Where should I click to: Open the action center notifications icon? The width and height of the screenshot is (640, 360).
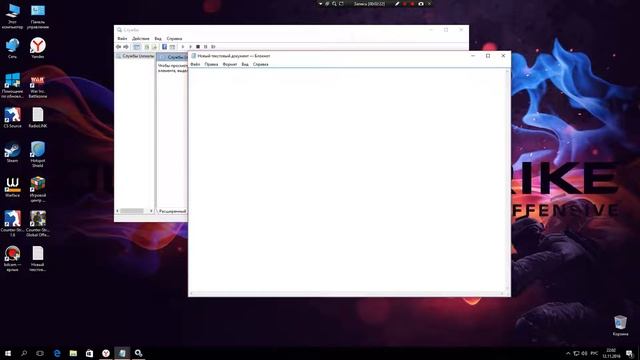click(x=629, y=353)
